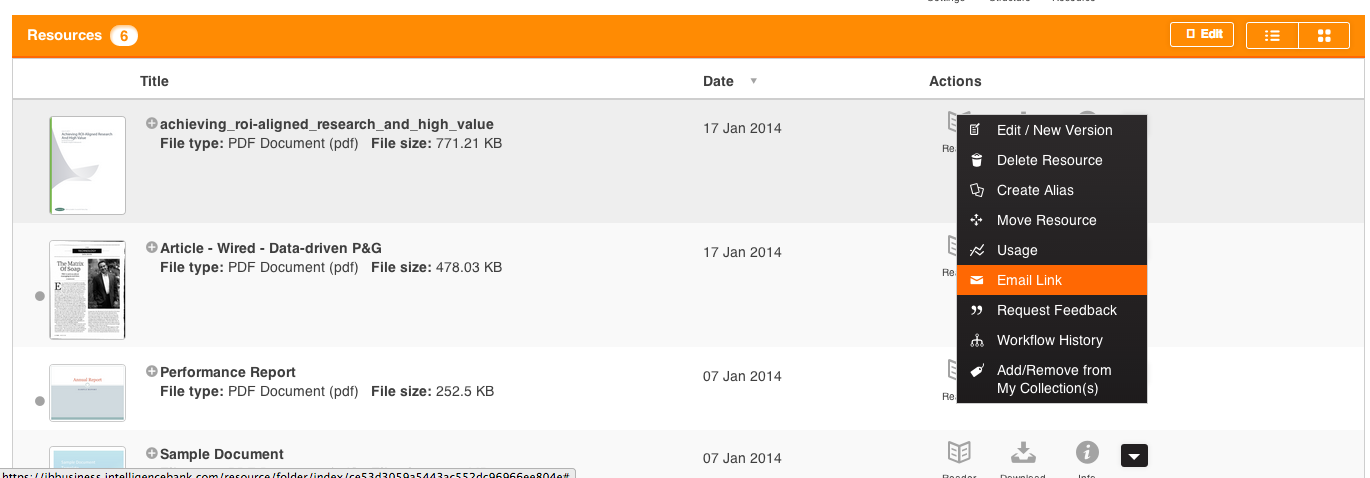Sort resources by Date column arrow
The image size is (1370, 478).
click(754, 81)
